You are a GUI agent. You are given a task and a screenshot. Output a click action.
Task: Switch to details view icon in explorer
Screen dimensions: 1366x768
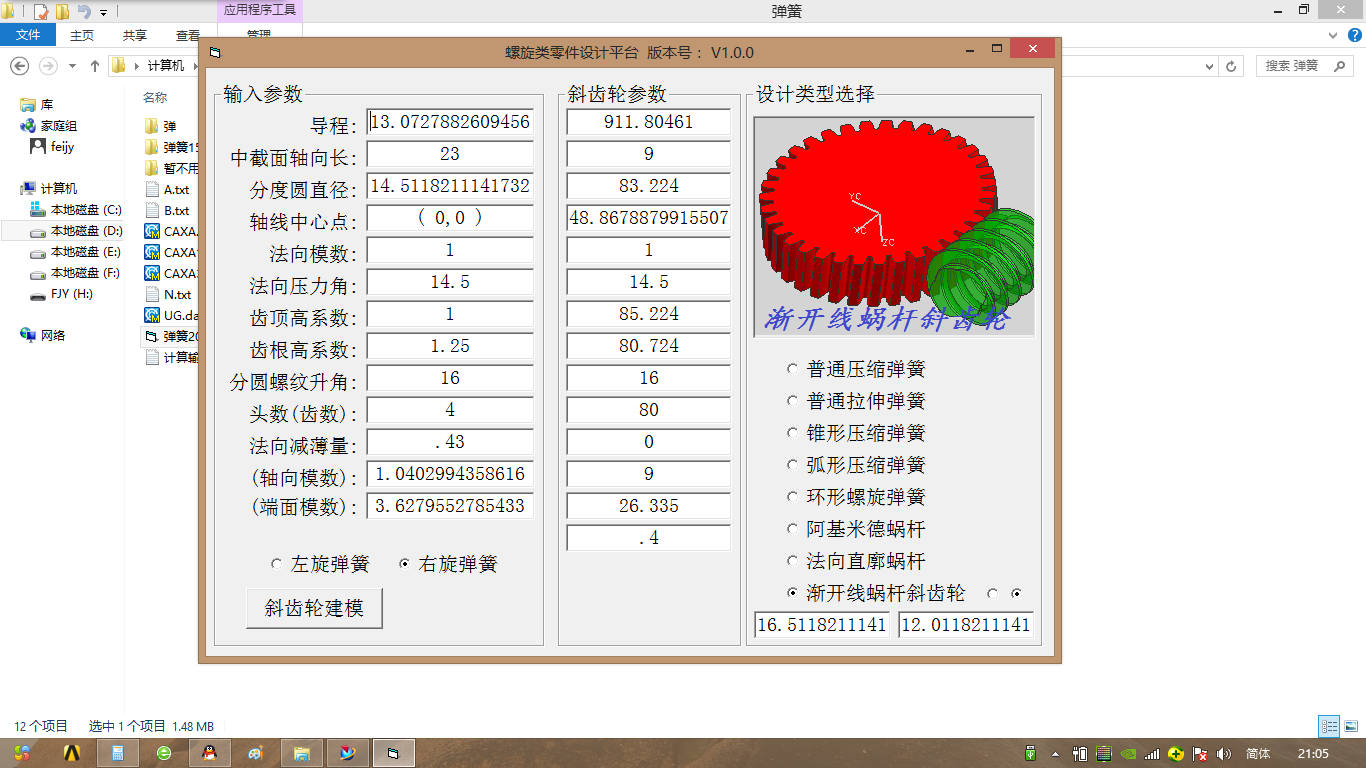1329,726
